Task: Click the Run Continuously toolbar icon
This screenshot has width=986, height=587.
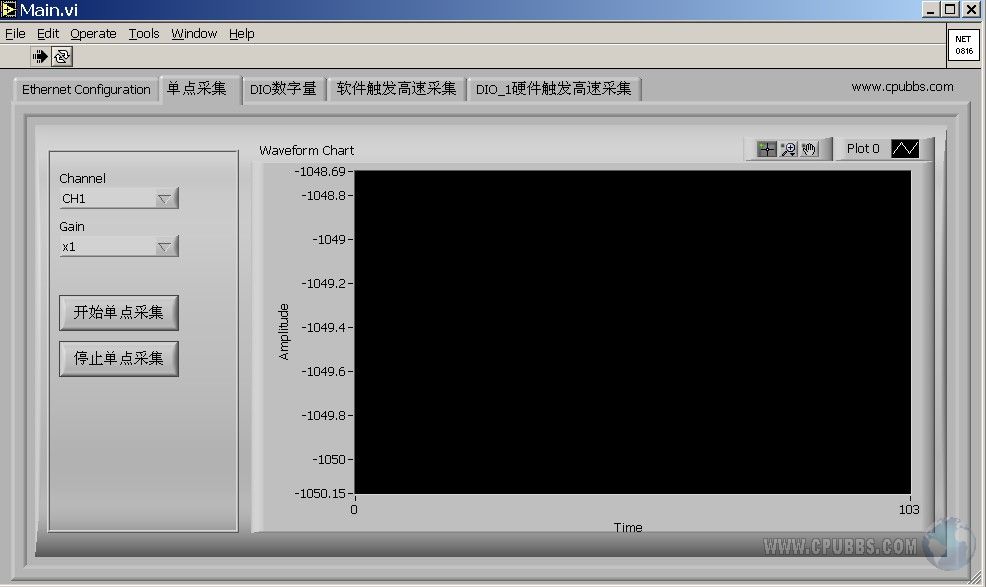Action: [x=62, y=57]
